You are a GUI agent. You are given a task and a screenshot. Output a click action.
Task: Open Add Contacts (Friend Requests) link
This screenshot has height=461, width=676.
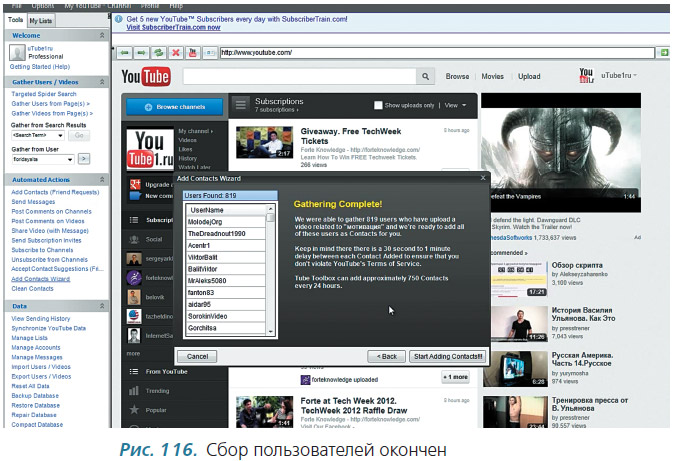point(55,192)
